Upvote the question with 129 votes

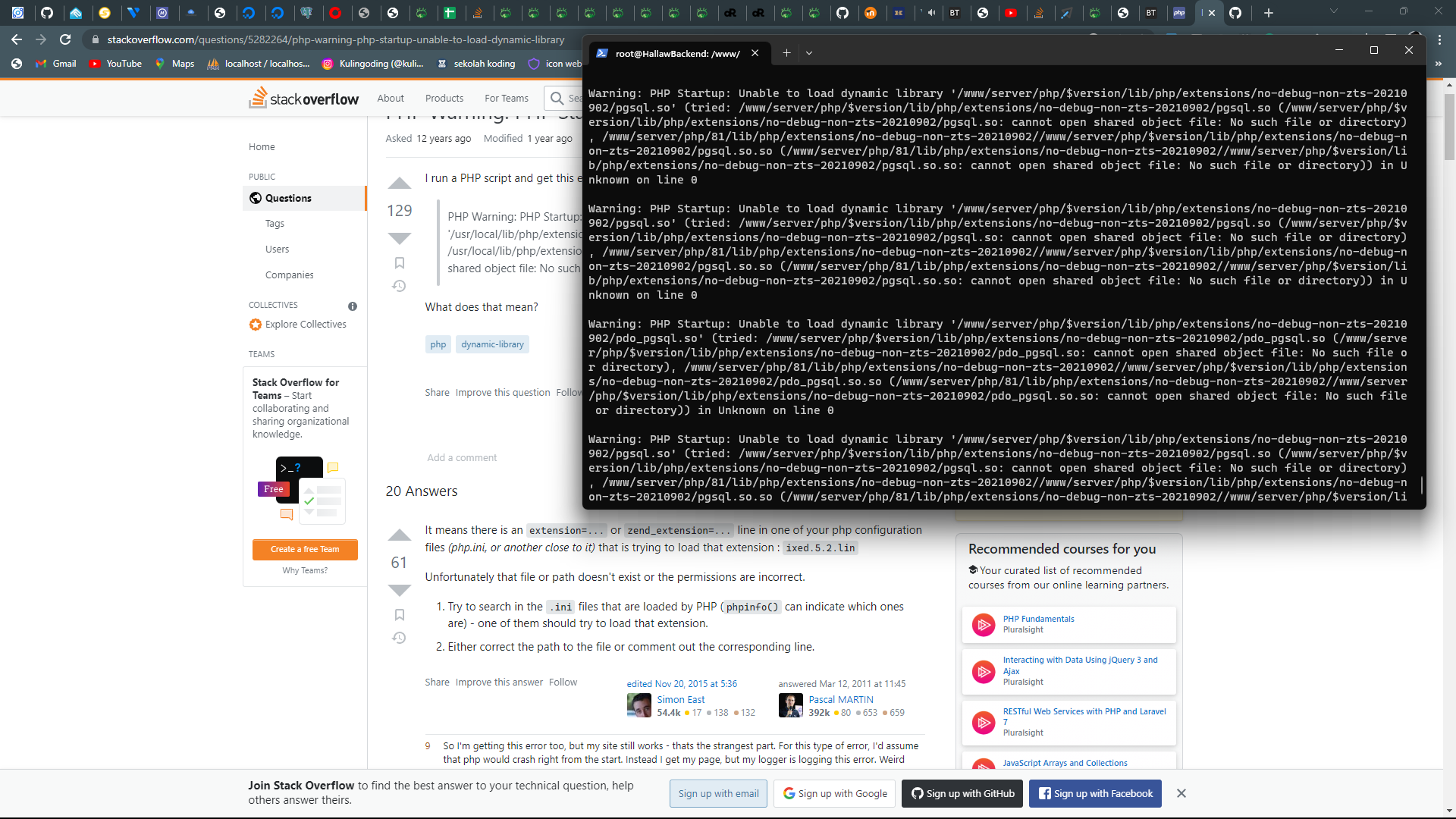[x=399, y=184]
